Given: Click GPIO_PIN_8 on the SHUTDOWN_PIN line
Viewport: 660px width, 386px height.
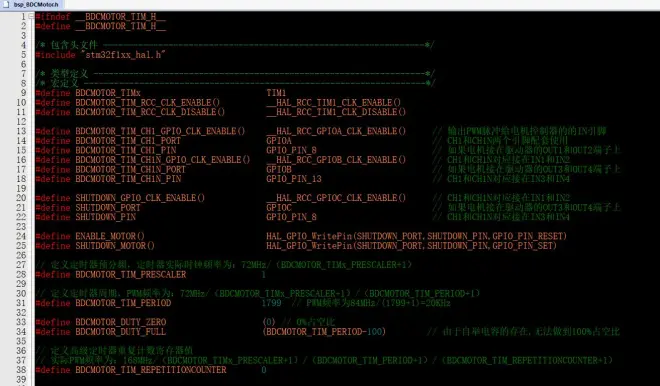Looking at the screenshot, I should (291, 218).
